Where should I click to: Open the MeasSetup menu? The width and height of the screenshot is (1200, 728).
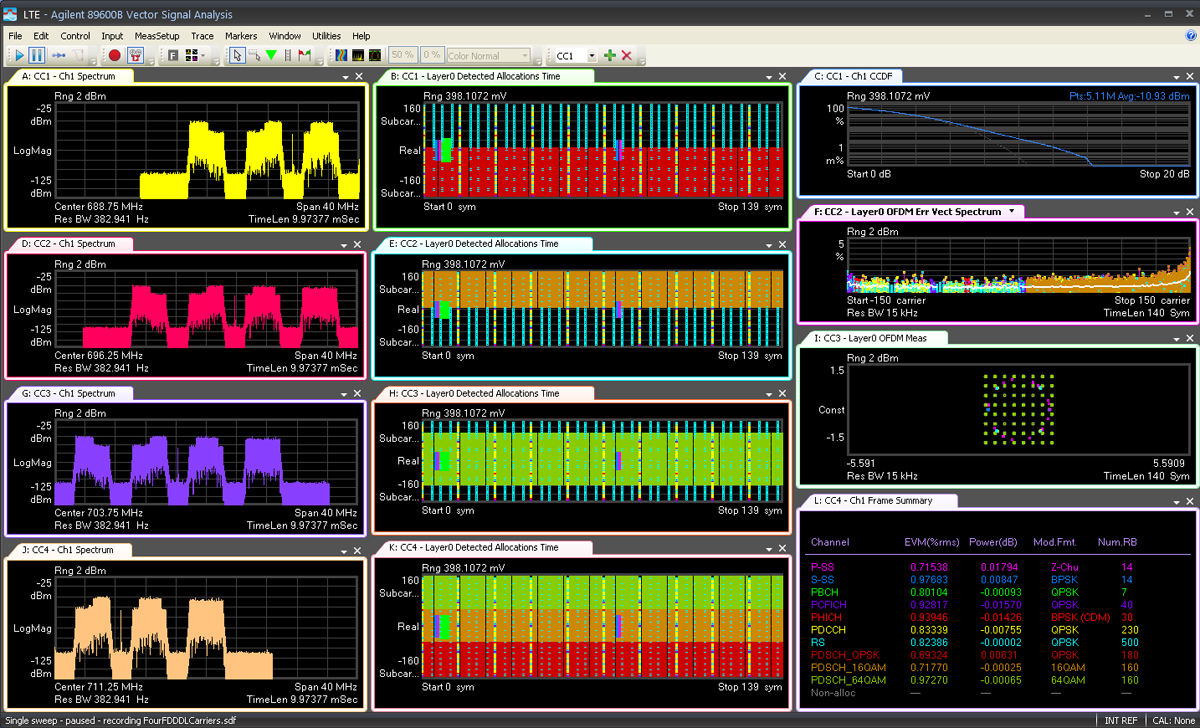[156, 36]
